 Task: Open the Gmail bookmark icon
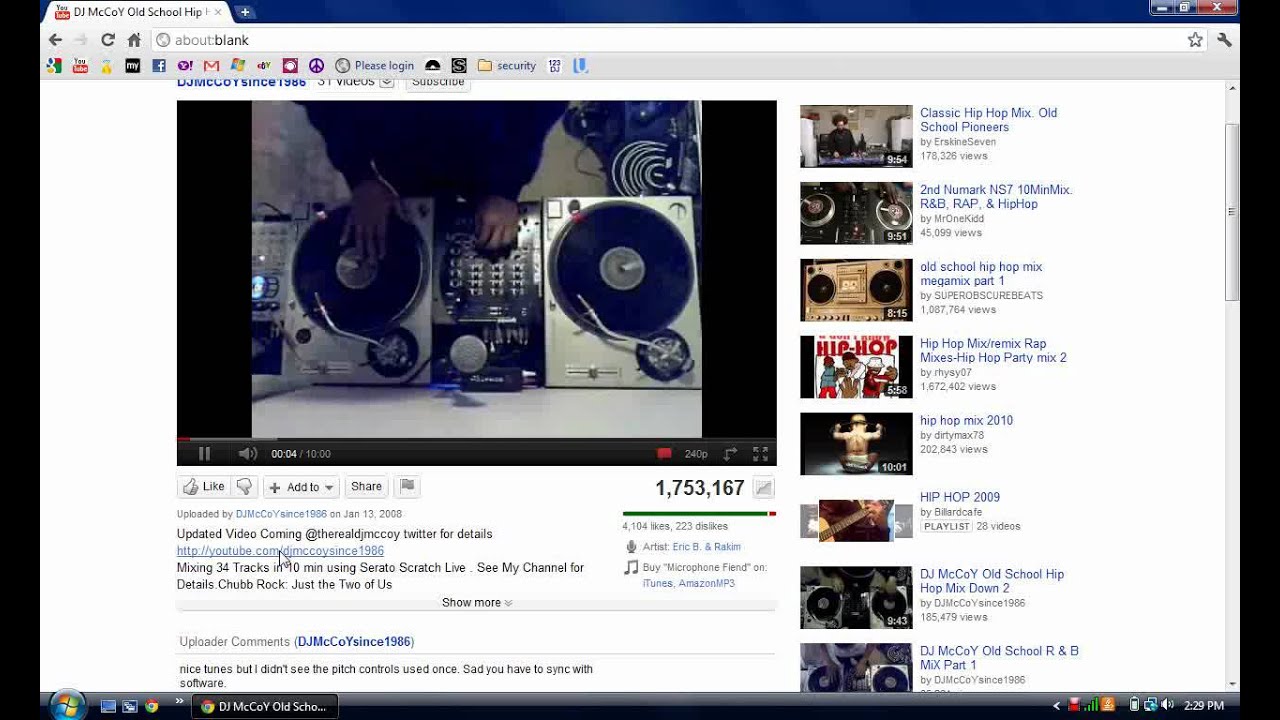pyautogui.click(x=211, y=66)
